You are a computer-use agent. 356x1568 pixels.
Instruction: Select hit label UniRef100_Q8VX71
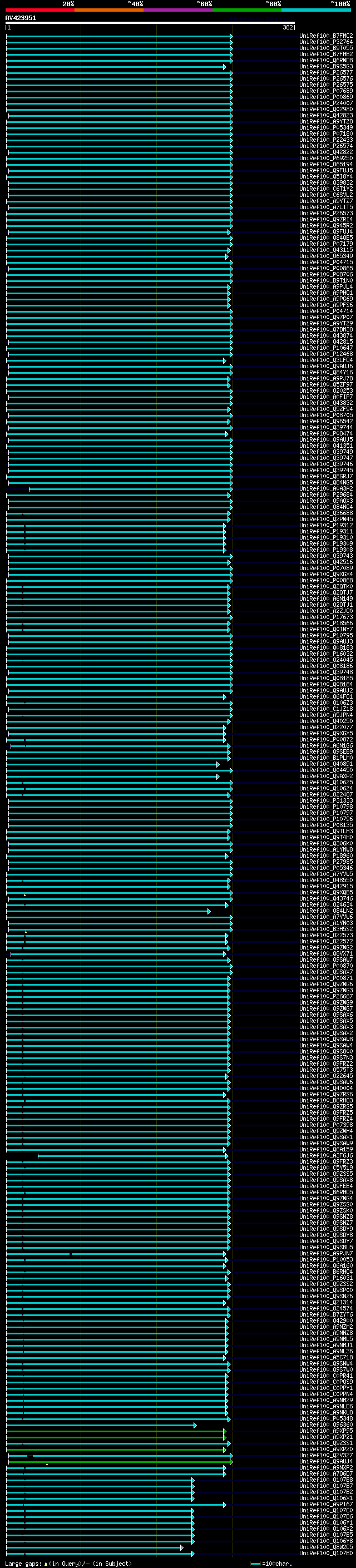coord(326,953)
